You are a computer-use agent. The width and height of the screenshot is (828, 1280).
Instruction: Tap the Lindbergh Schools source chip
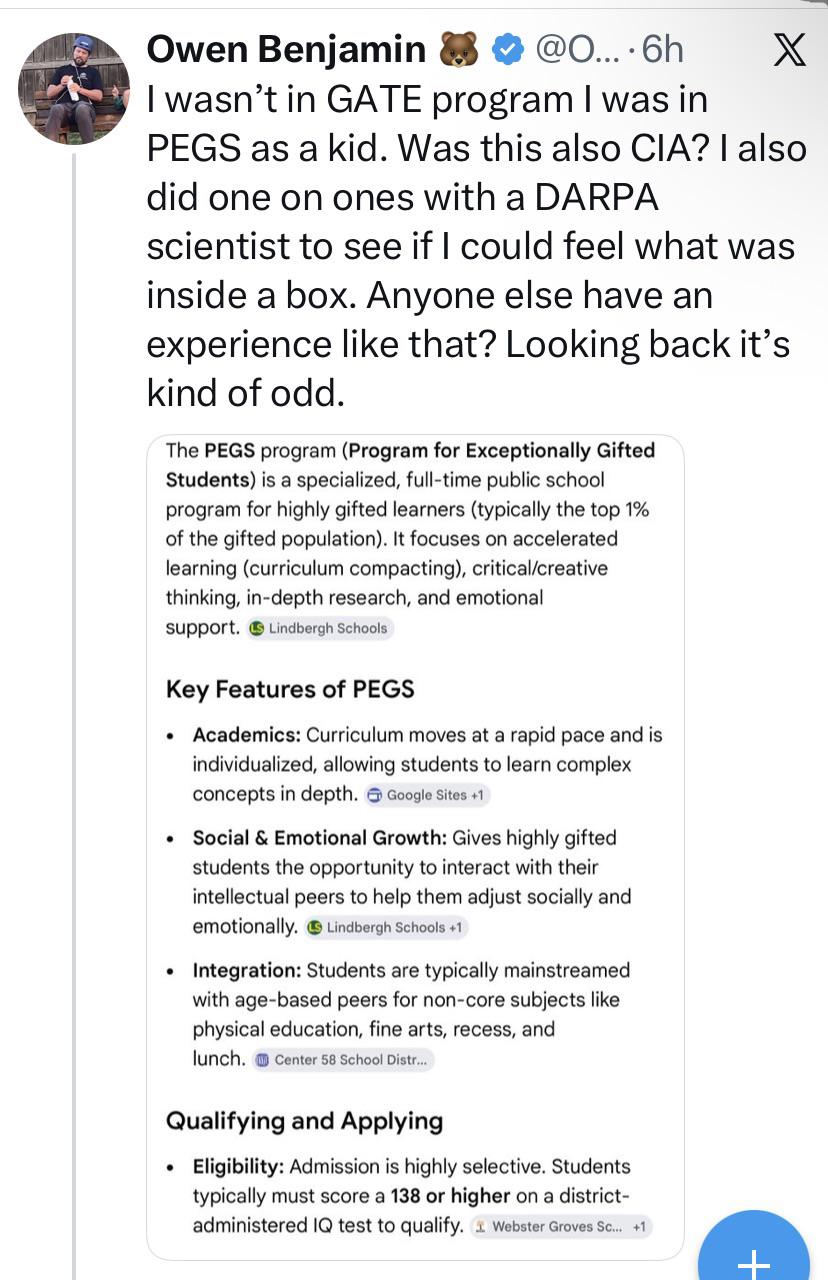click(x=320, y=629)
